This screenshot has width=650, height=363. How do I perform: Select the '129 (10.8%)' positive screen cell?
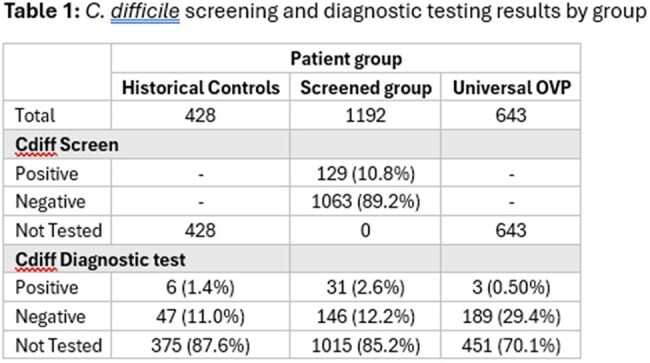click(366, 174)
